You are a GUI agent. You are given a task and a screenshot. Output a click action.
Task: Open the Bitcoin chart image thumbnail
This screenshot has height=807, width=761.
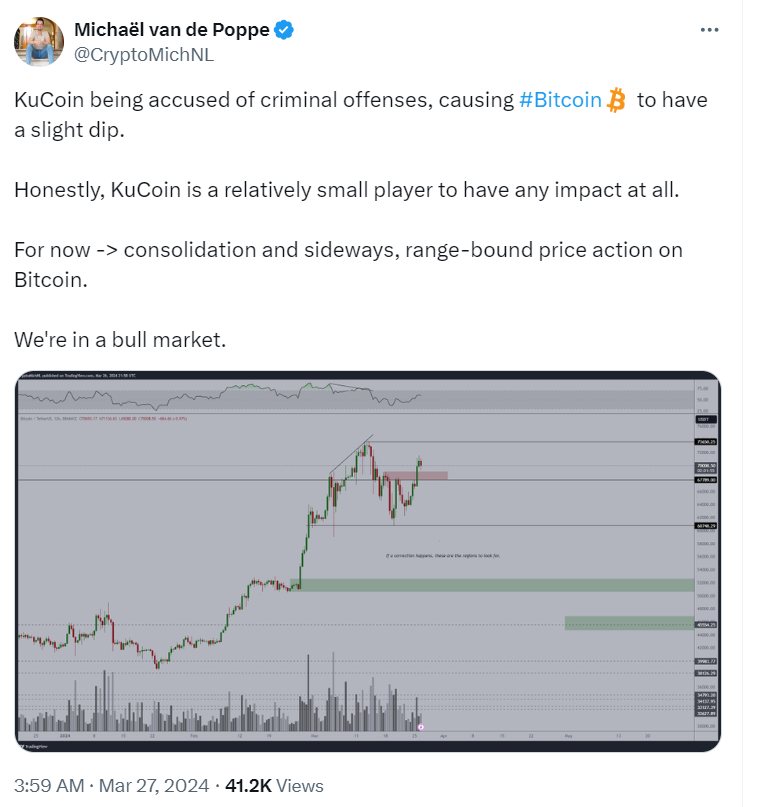pyautogui.click(x=367, y=561)
